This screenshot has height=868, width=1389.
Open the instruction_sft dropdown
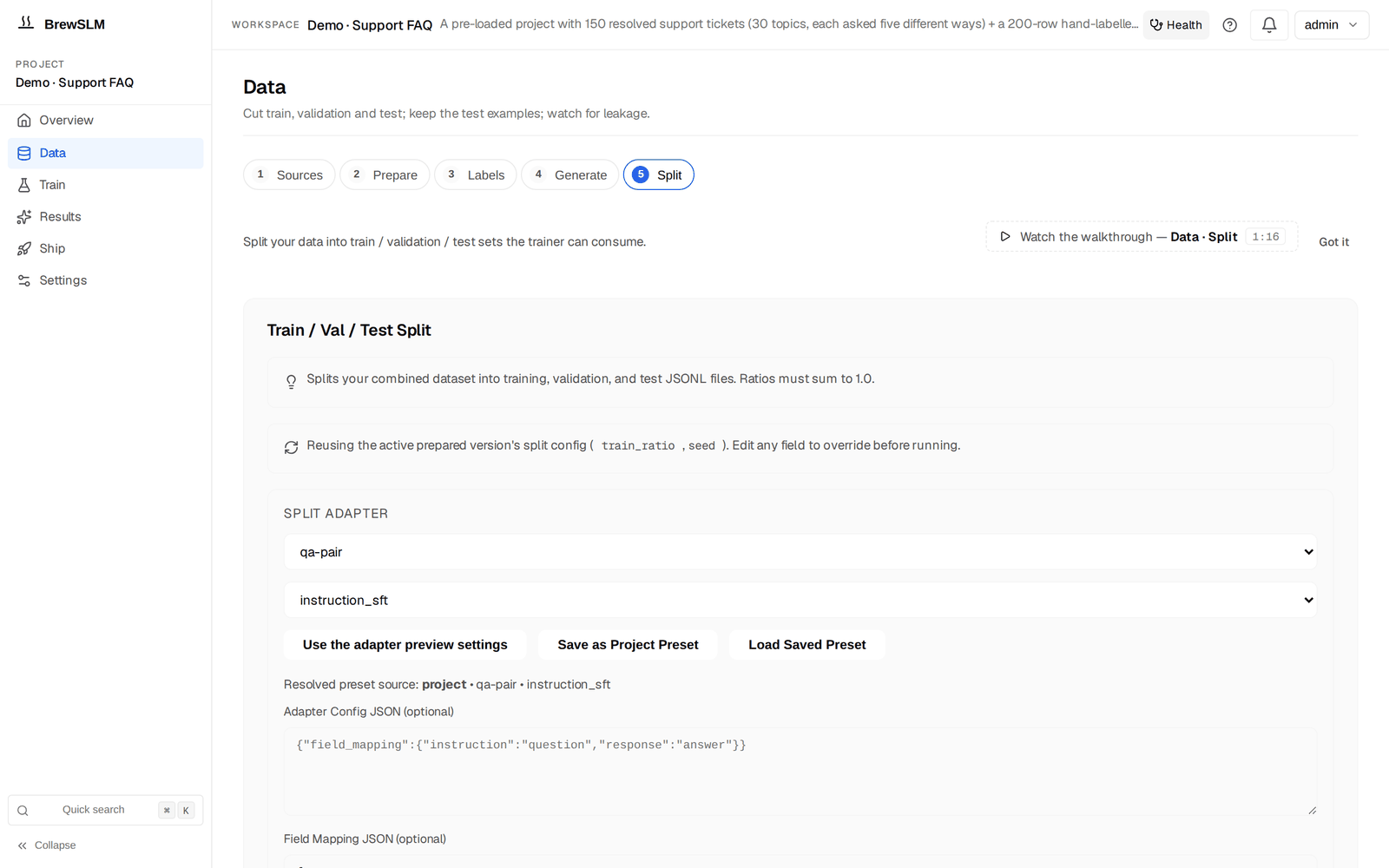pos(800,600)
